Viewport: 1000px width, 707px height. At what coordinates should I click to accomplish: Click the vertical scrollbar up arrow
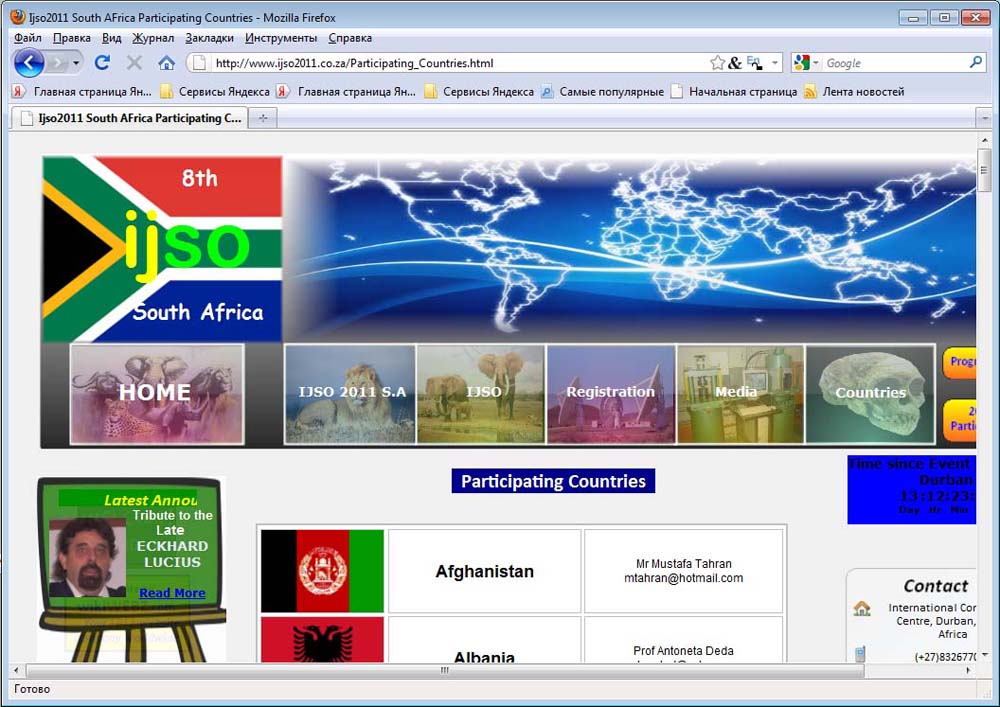tap(985, 140)
